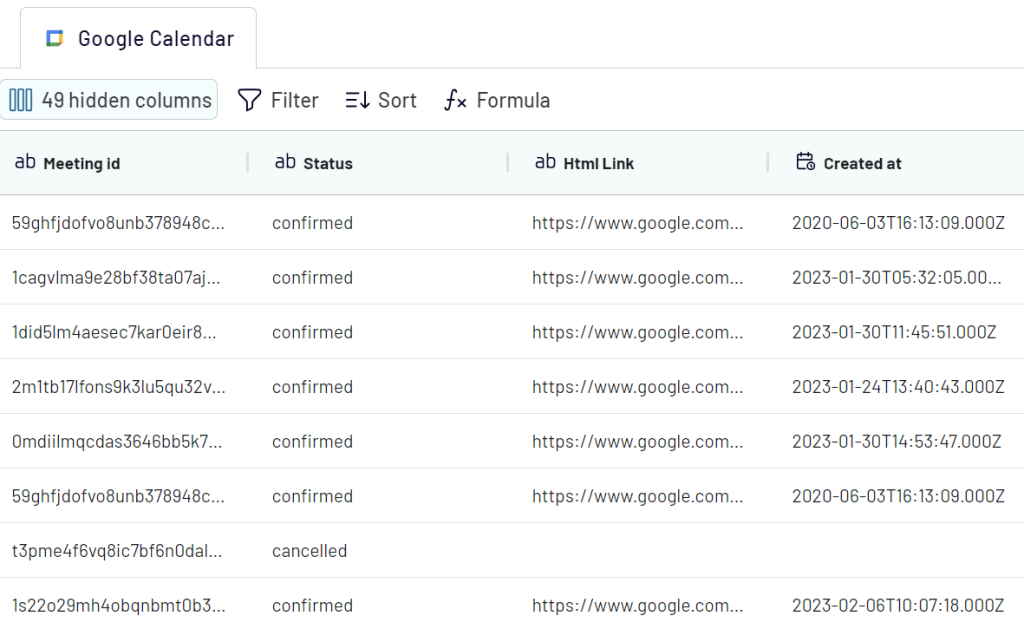1024x629 pixels.
Task: Show the 49 hidden columns
Action: [x=109, y=99]
